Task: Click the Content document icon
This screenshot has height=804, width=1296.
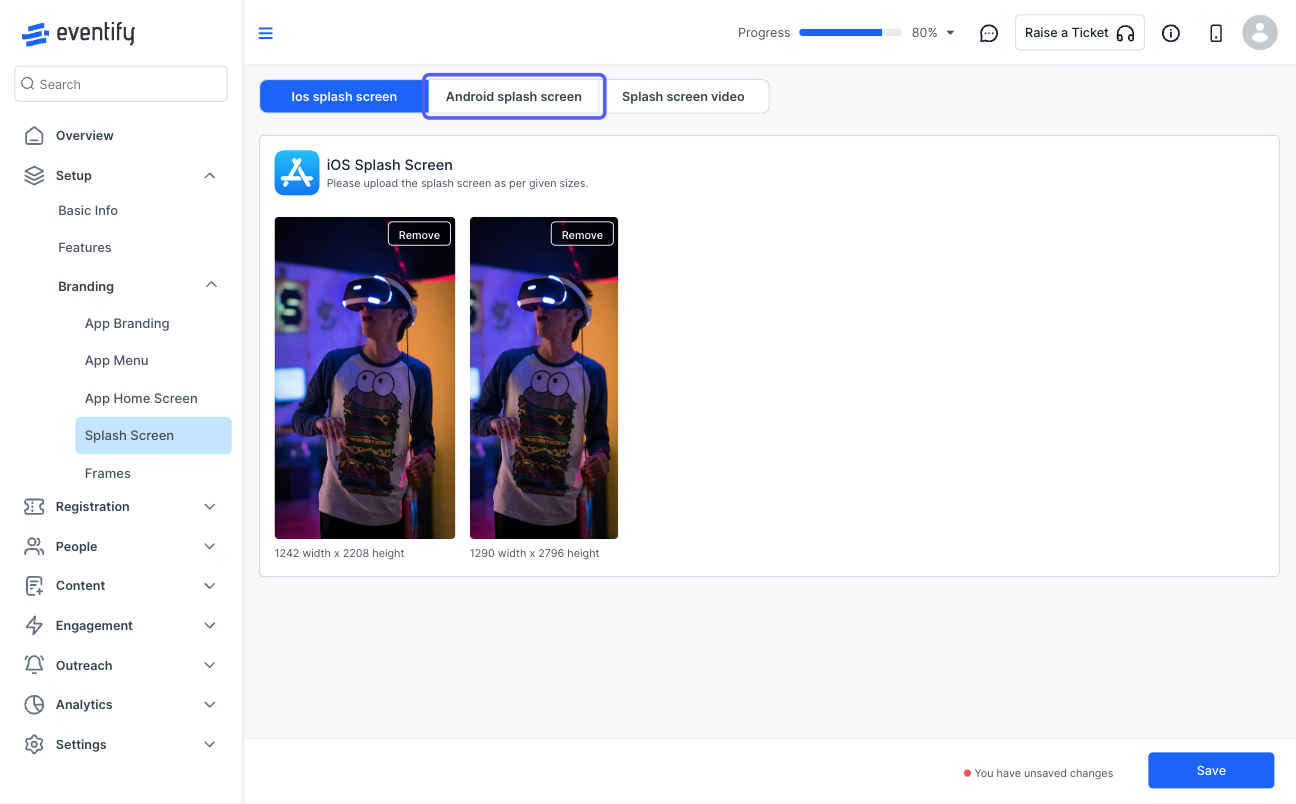Action: click(34, 585)
